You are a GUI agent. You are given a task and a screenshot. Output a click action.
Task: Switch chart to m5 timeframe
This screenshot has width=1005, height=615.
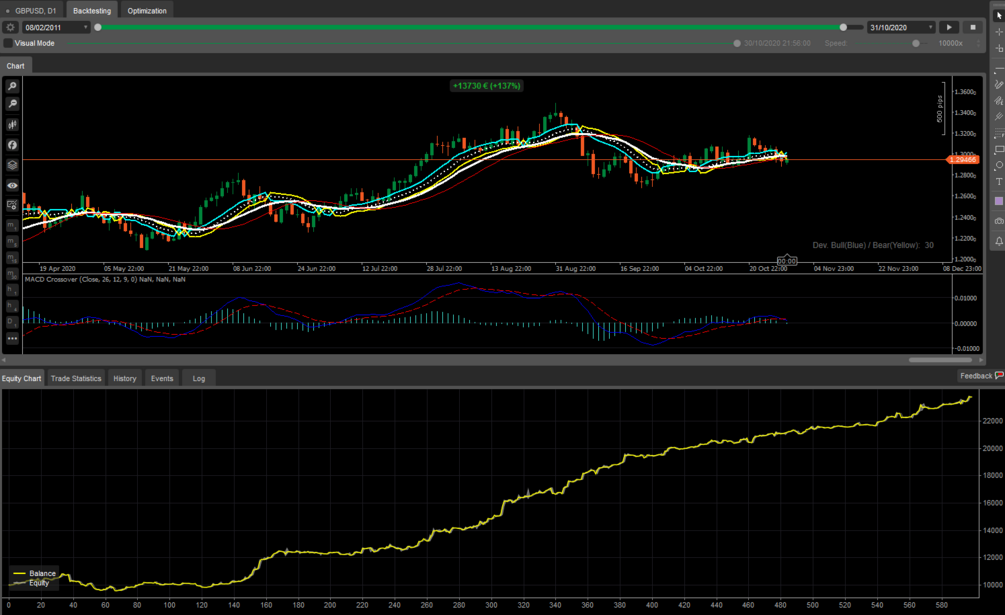point(12,242)
